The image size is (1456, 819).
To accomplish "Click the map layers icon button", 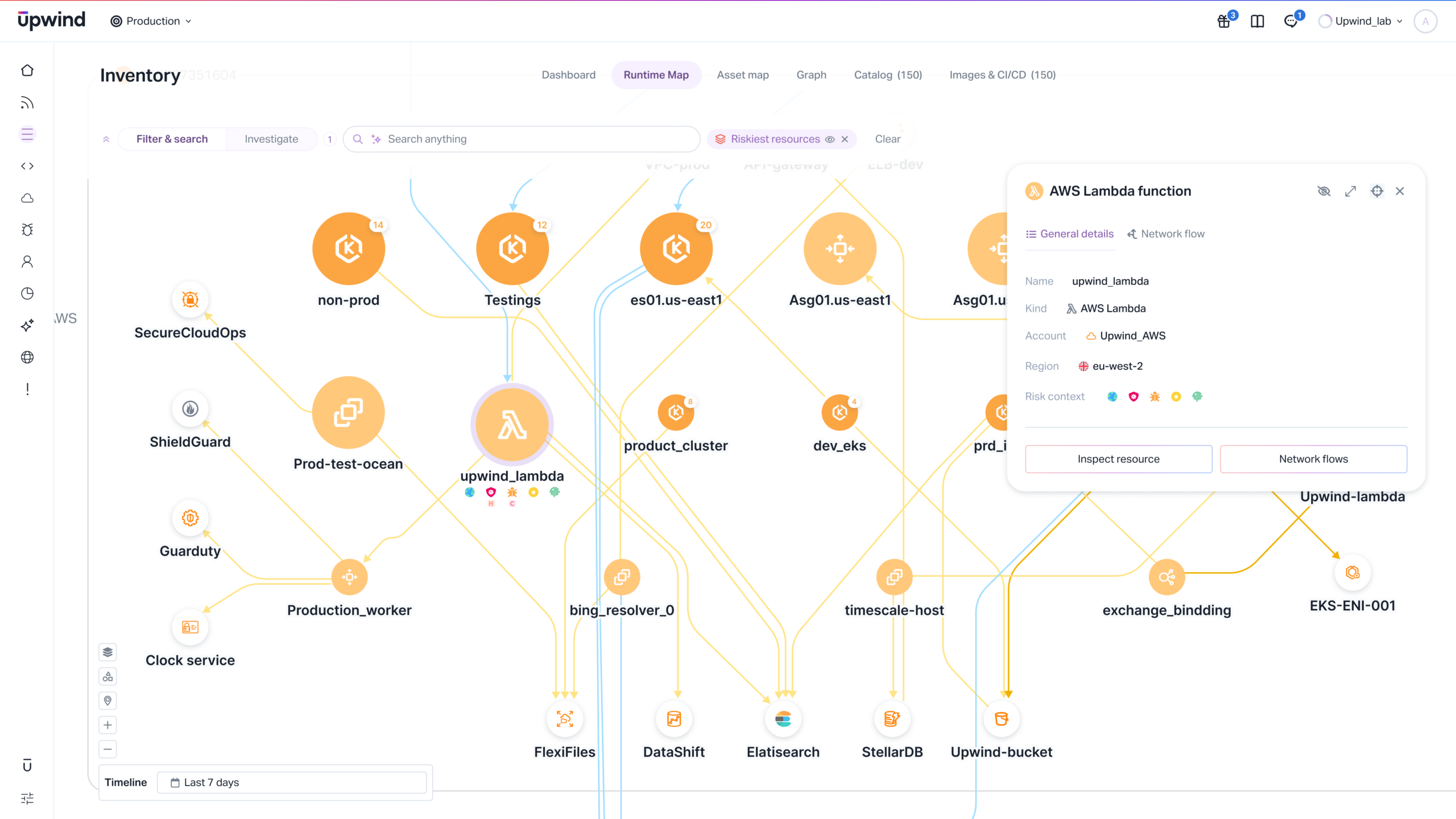I will [107, 652].
